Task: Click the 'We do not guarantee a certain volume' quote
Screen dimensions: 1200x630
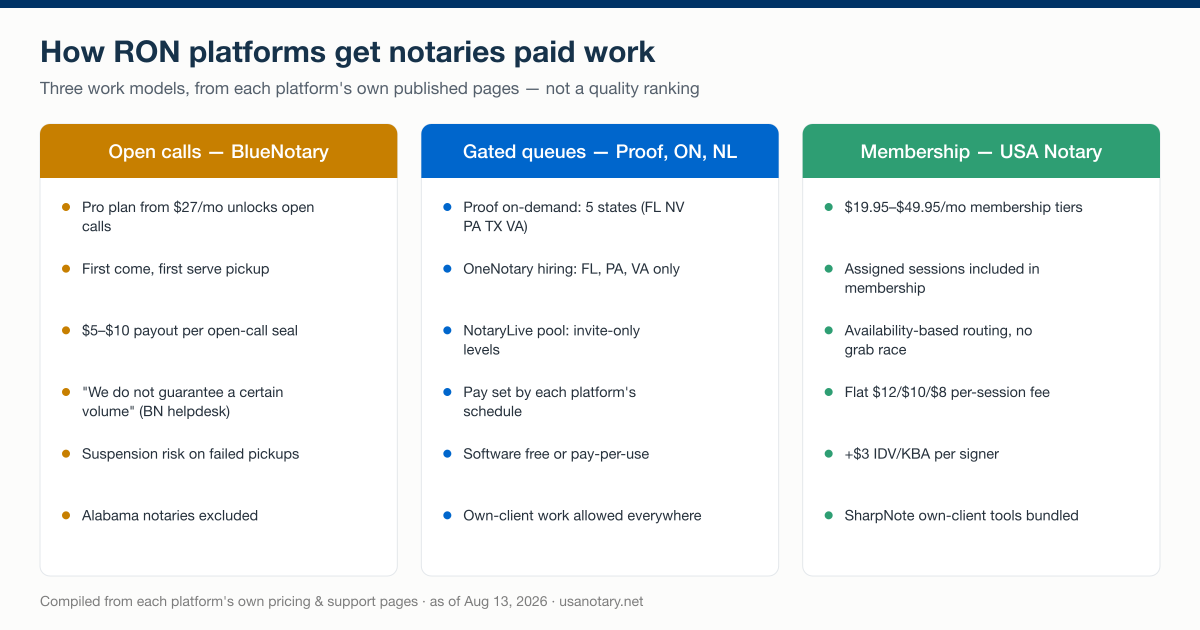Action: pos(183,402)
